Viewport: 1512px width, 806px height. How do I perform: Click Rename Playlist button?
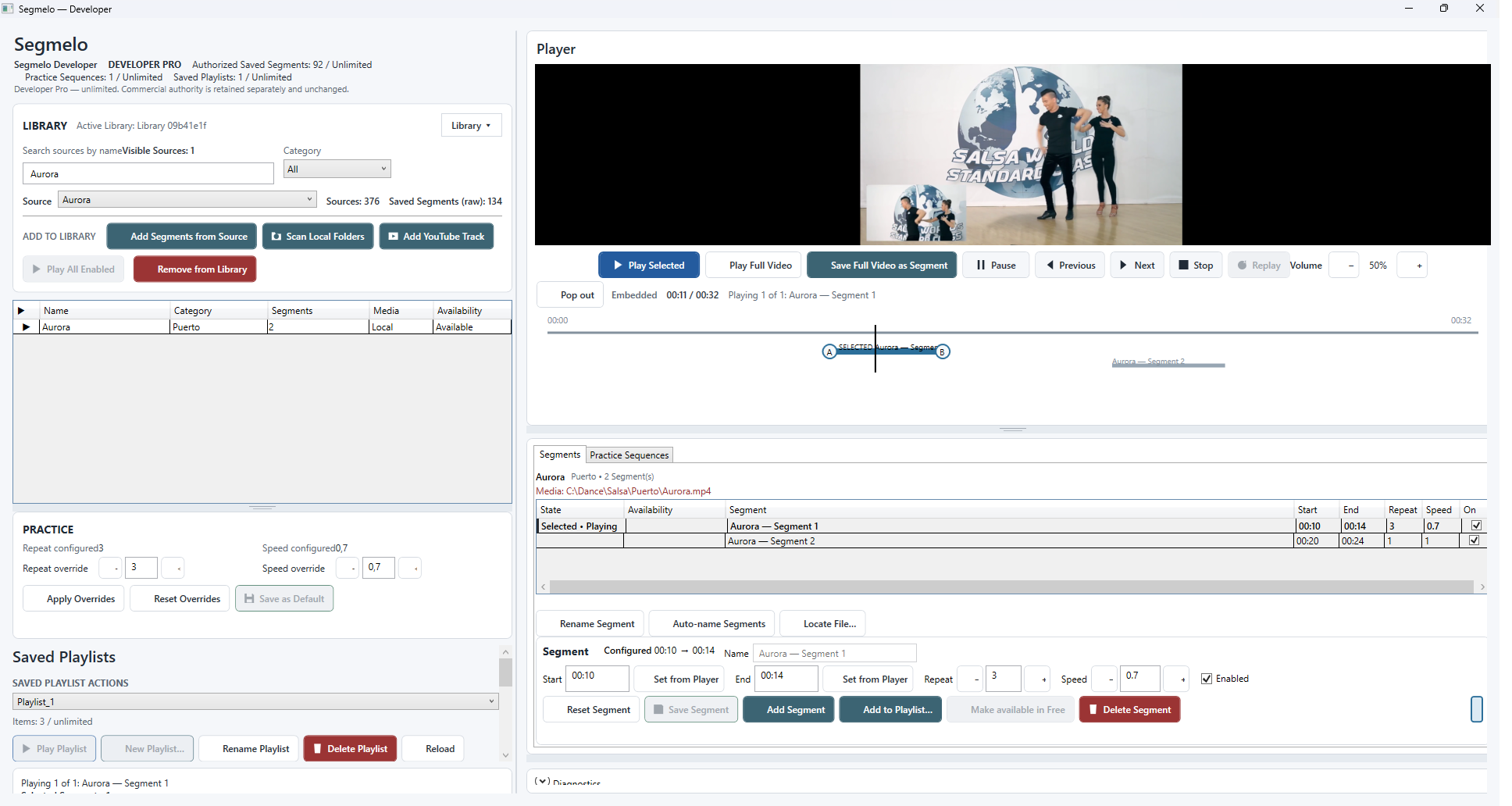pyautogui.click(x=248, y=749)
